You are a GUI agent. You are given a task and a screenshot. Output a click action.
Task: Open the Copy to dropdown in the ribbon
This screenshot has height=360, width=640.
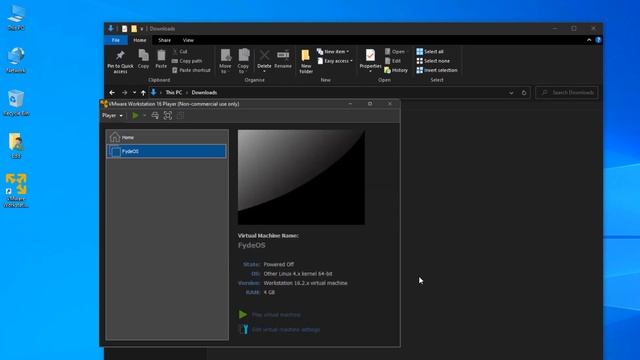click(x=243, y=62)
